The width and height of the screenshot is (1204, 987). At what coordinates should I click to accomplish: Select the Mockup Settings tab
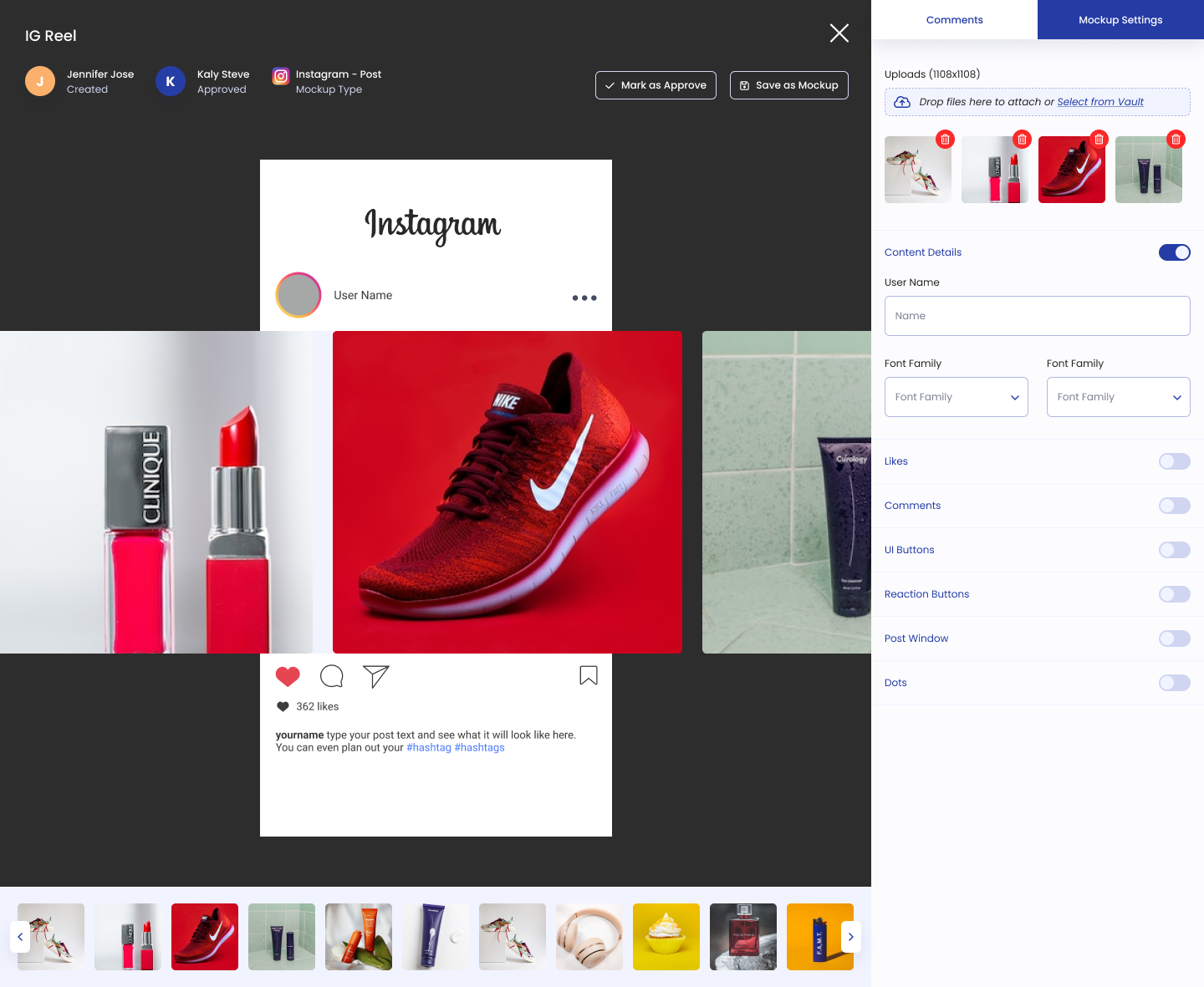(x=1120, y=20)
